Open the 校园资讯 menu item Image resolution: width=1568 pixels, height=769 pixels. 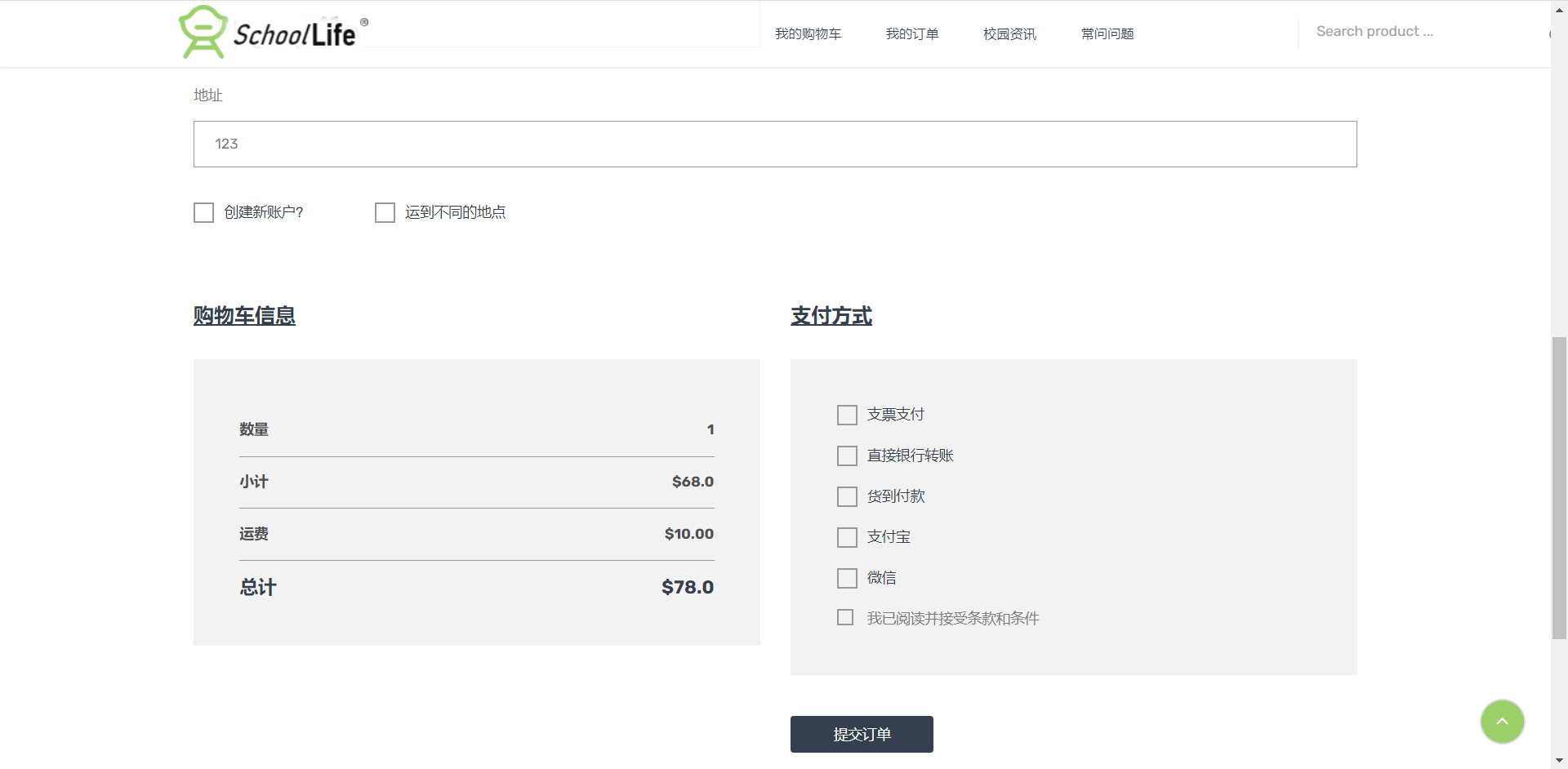[x=1009, y=33]
